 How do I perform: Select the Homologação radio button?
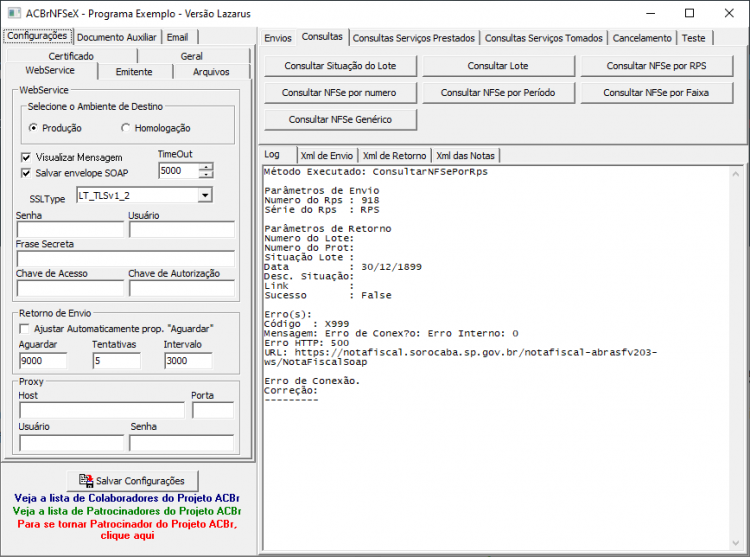[125, 128]
